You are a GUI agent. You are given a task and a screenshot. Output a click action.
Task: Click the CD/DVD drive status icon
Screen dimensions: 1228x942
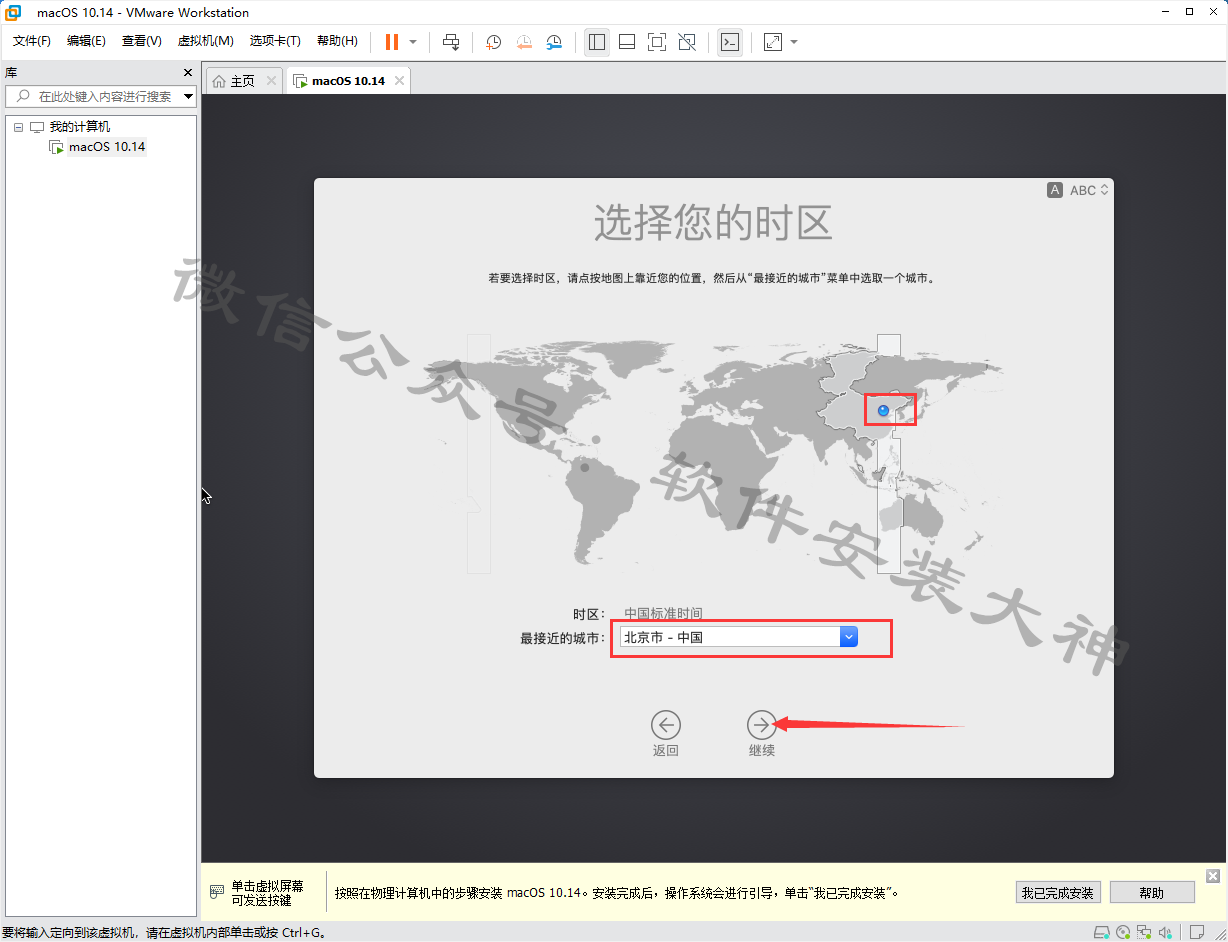click(1123, 933)
